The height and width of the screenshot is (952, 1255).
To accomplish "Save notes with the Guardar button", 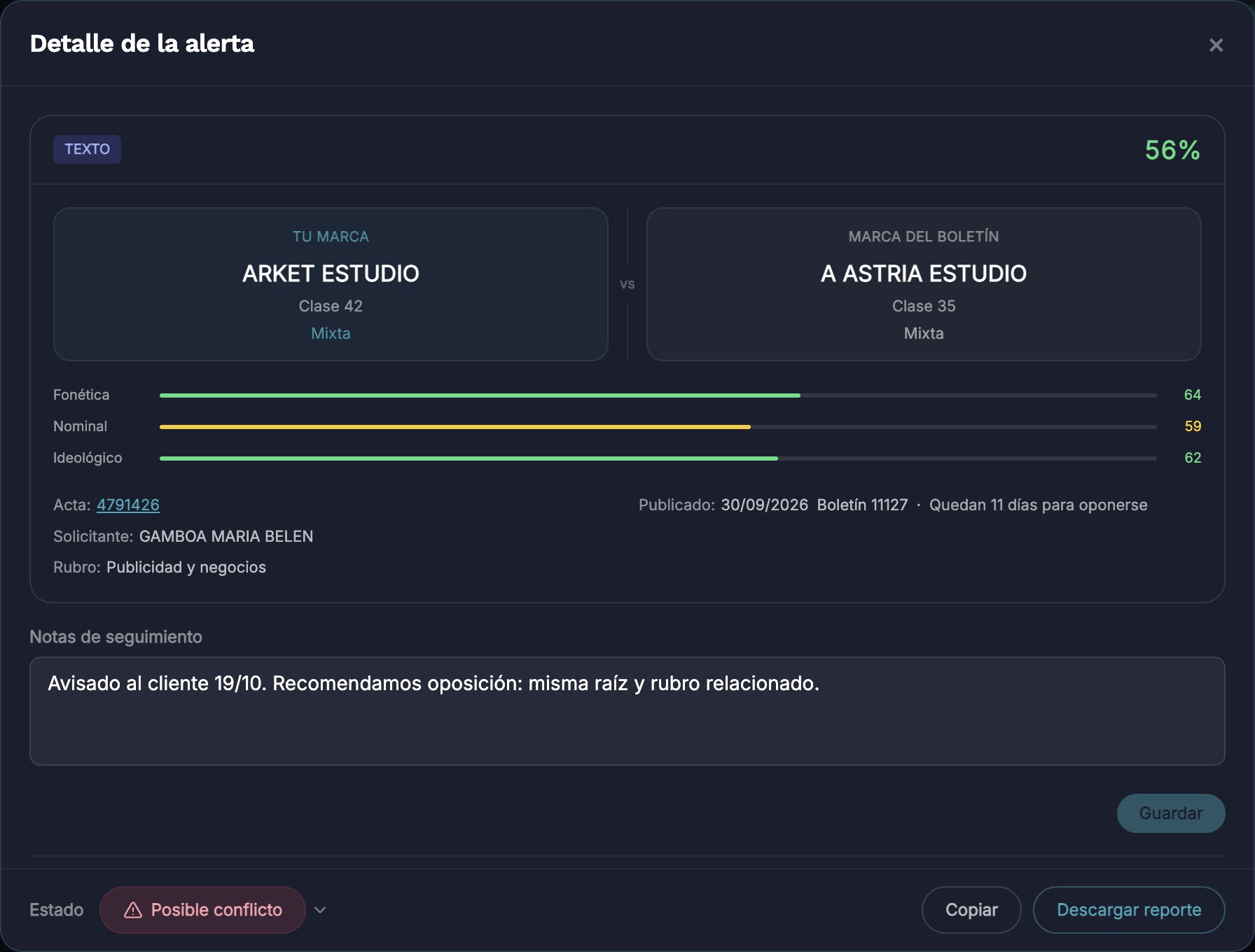I will (1171, 813).
